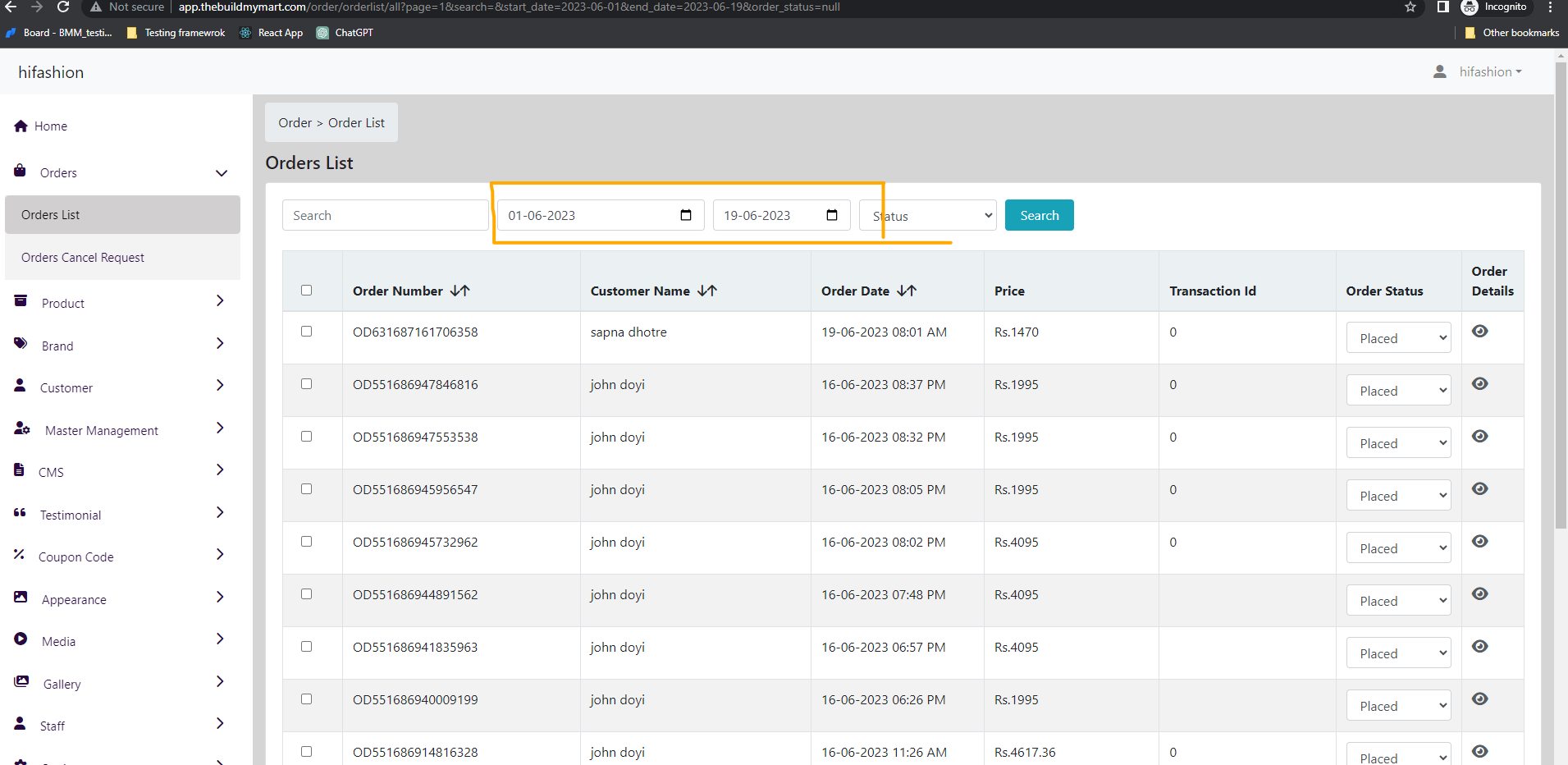Image resolution: width=1568 pixels, height=765 pixels.
Task: Check order OD551686945956547 checkbox
Action: click(x=307, y=489)
